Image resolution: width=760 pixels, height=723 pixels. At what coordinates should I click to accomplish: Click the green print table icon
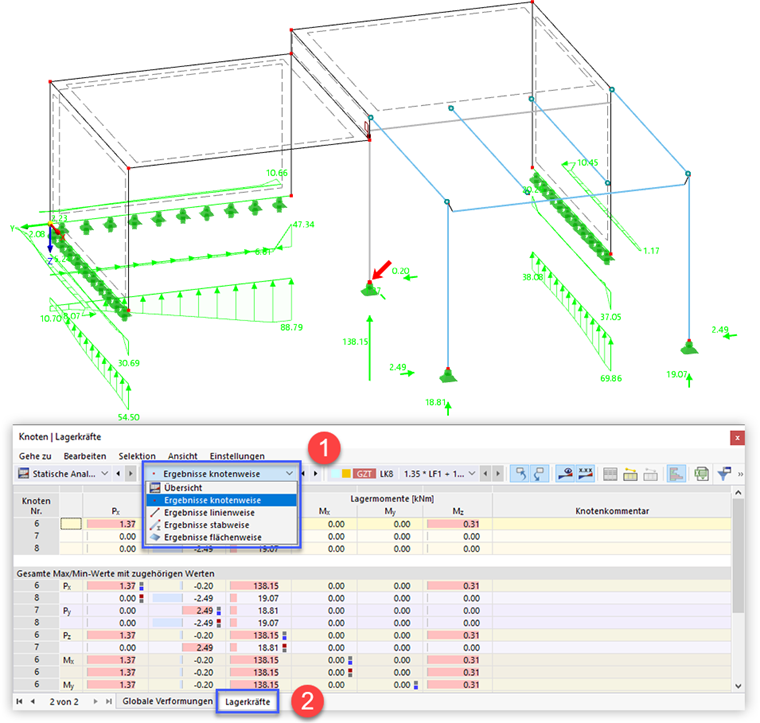(701, 473)
